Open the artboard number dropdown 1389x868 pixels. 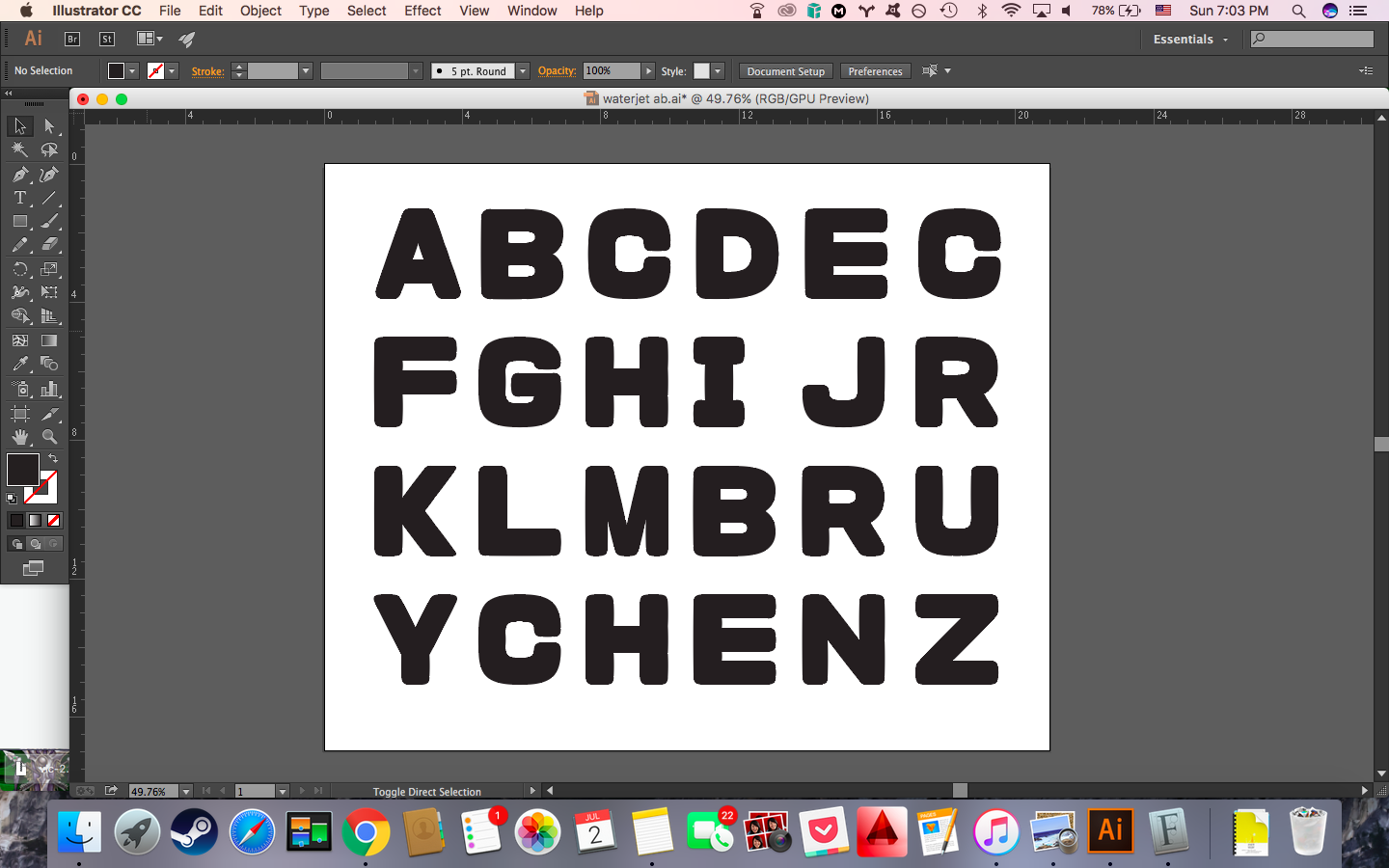coord(282,792)
